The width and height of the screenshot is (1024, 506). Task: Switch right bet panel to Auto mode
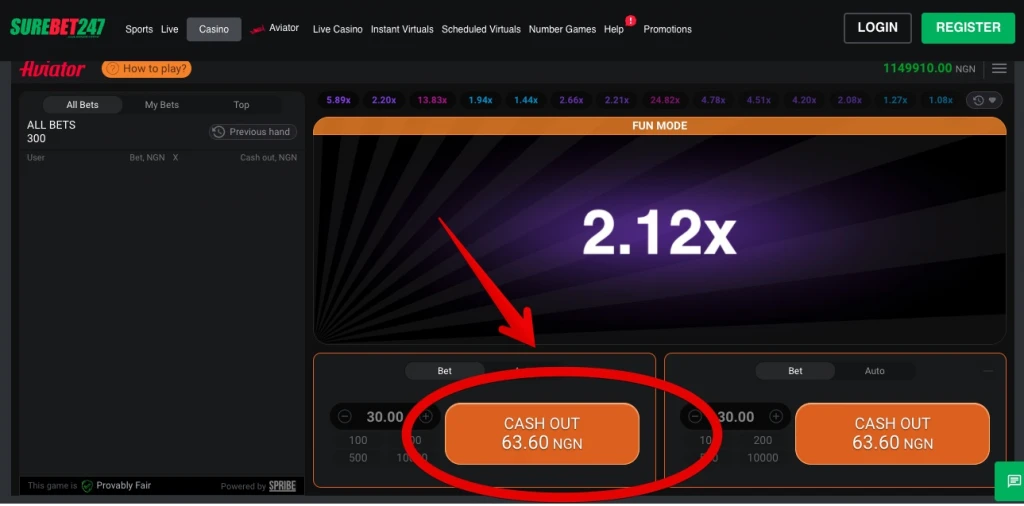coord(874,371)
